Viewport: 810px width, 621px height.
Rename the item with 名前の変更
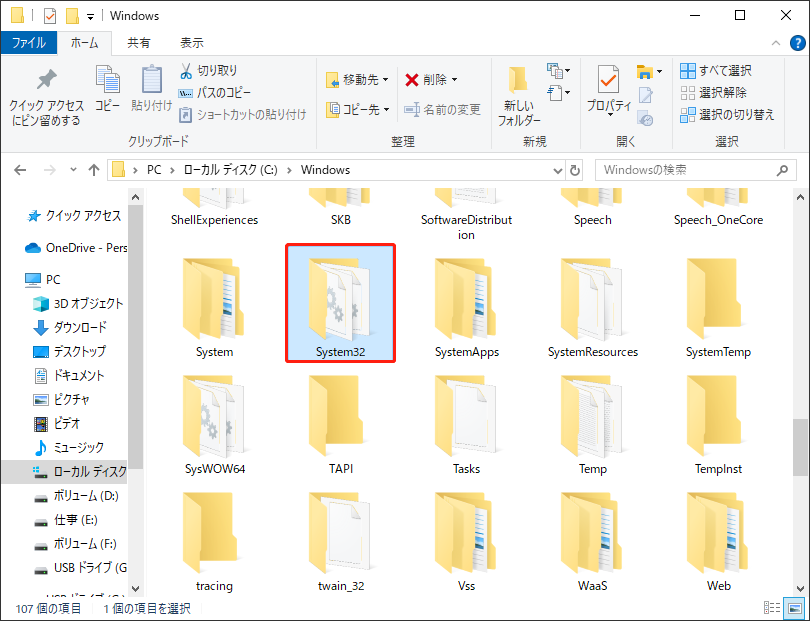[442, 109]
